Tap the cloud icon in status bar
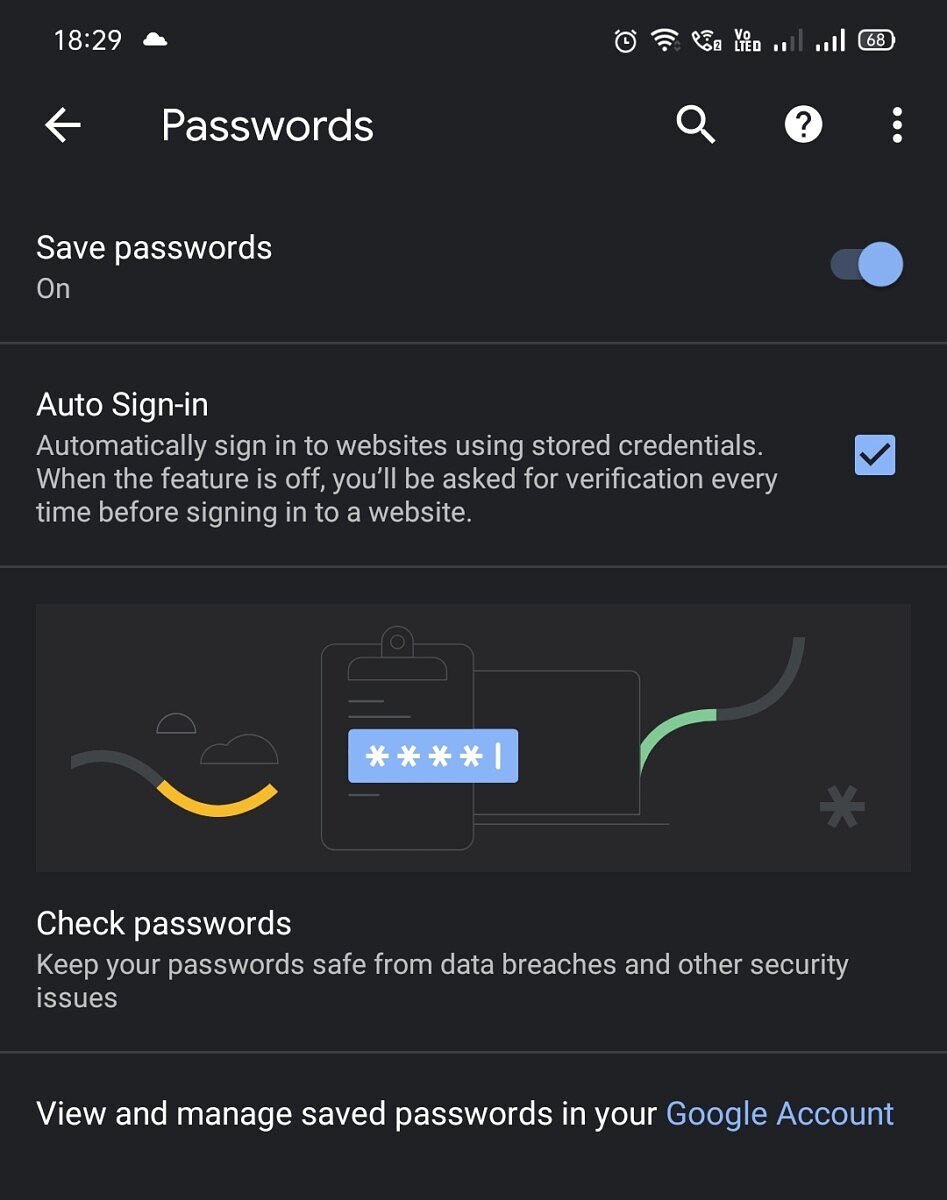Screen dimensions: 947x1200 click(155, 40)
